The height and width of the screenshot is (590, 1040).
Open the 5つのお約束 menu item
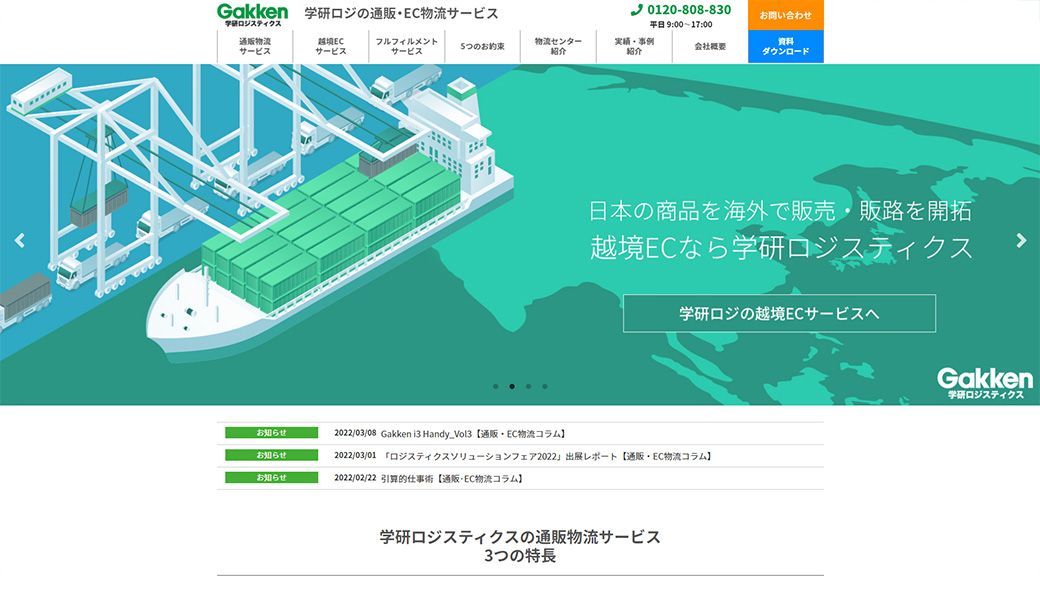point(482,46)
